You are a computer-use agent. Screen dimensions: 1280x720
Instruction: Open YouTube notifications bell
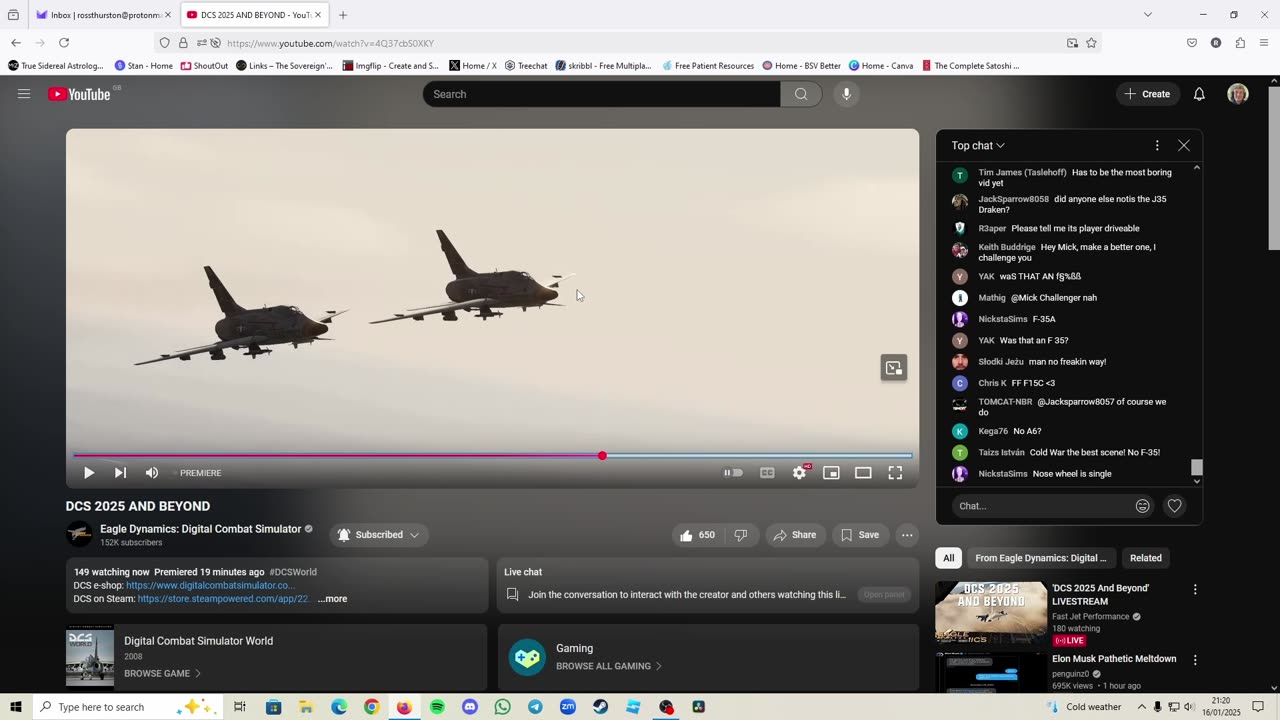pos(1199,94)
